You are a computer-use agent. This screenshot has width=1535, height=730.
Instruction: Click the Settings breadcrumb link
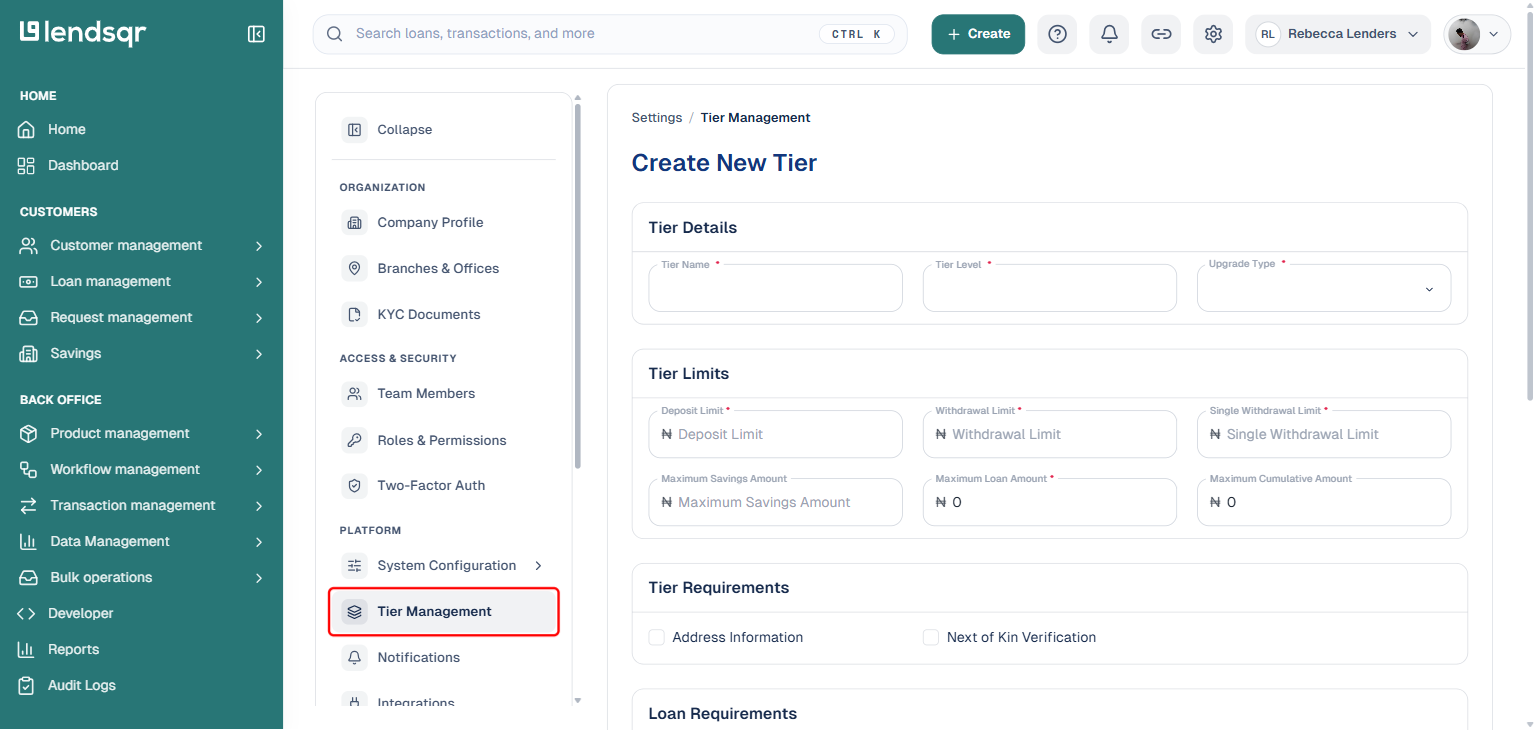(657, 118)
